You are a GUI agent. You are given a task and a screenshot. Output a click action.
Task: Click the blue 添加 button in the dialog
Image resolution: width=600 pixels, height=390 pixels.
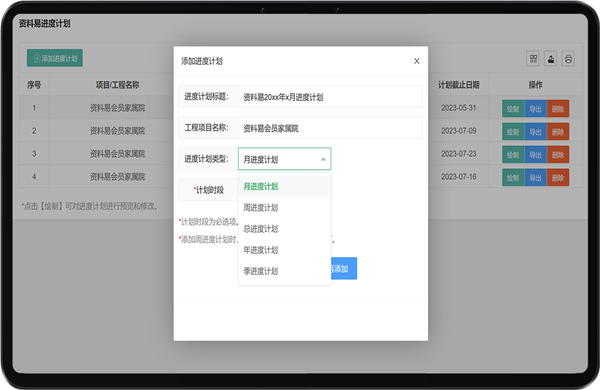pos(344,268)
